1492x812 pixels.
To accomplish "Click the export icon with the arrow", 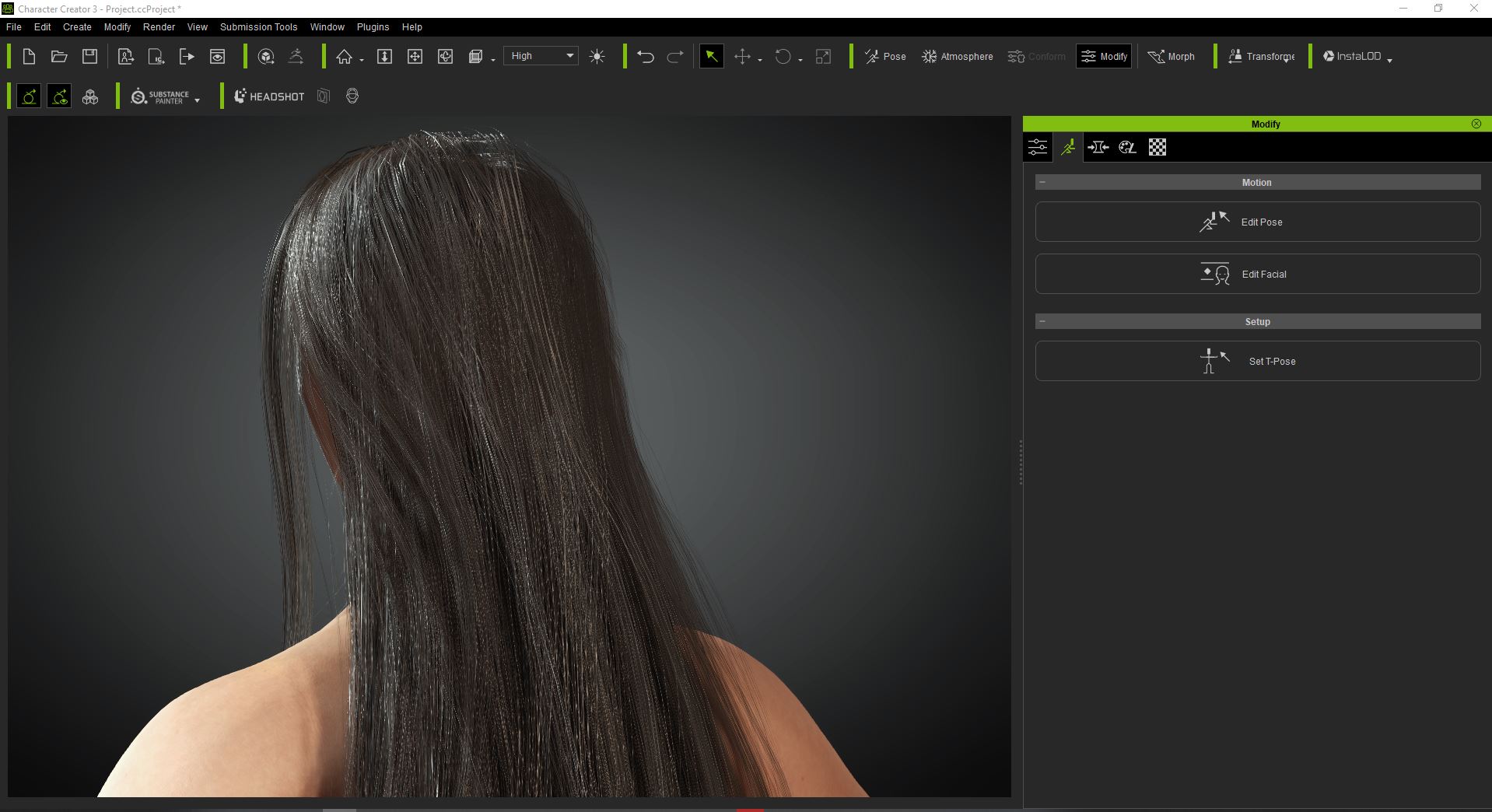I will [187, 56].
